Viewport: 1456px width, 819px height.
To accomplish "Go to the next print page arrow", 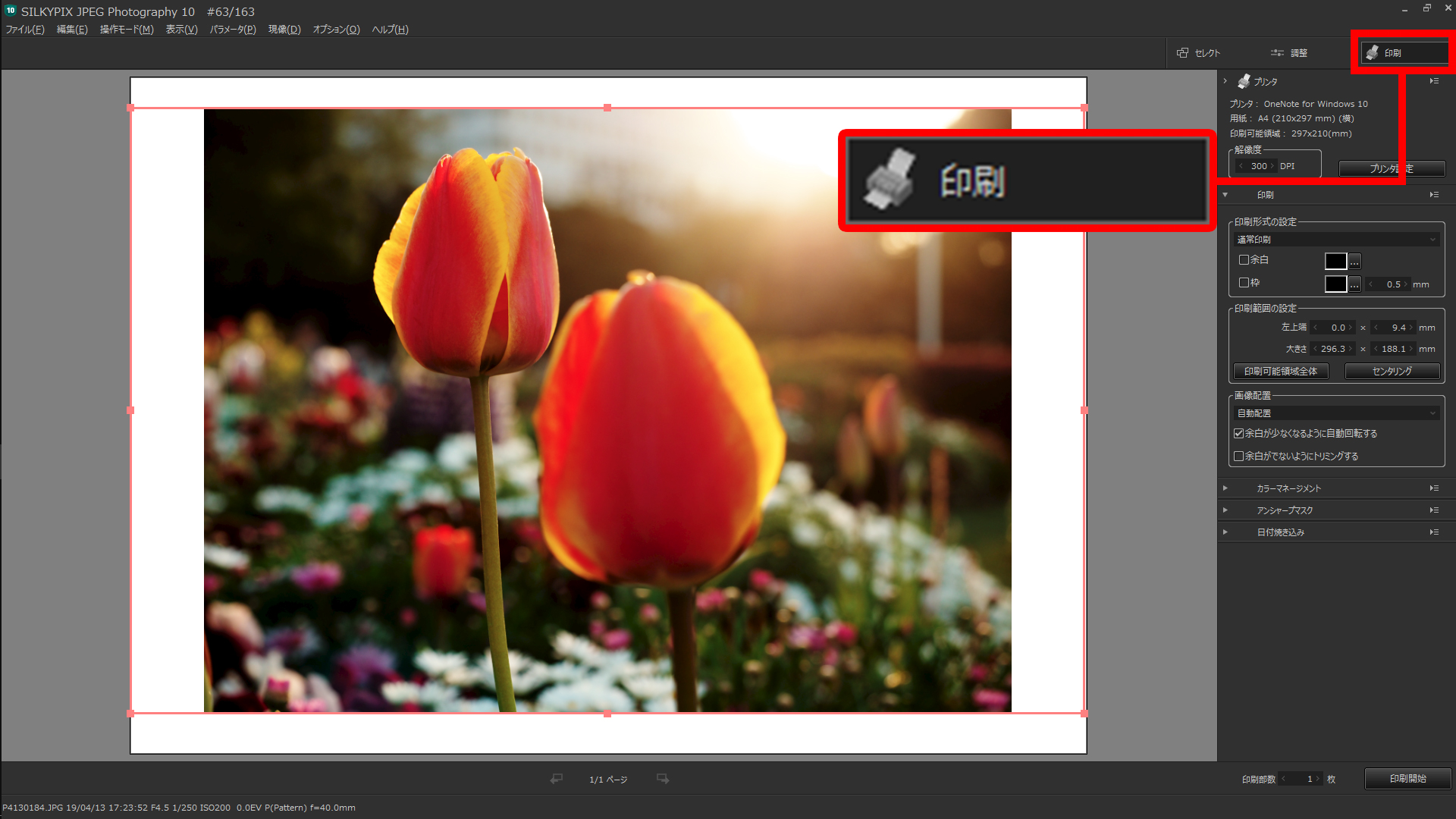I will [x=663, y=779].
